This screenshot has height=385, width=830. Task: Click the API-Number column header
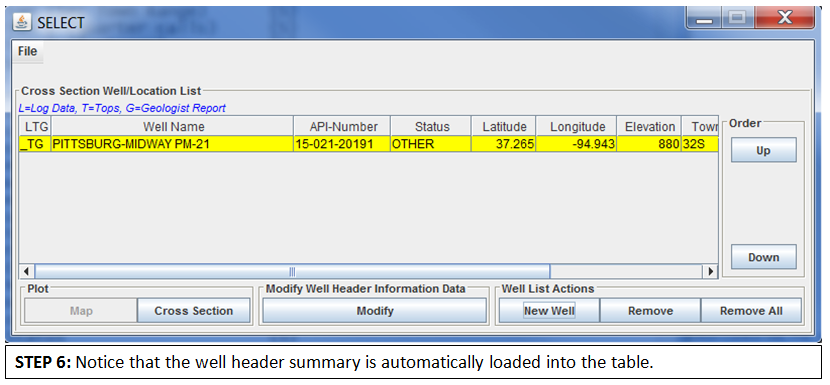coord(342,127)
